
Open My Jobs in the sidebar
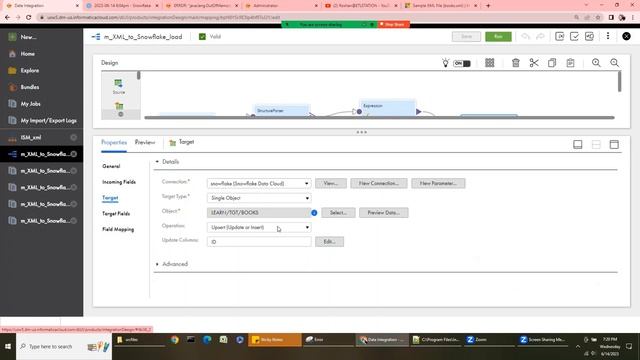[30, 104]
